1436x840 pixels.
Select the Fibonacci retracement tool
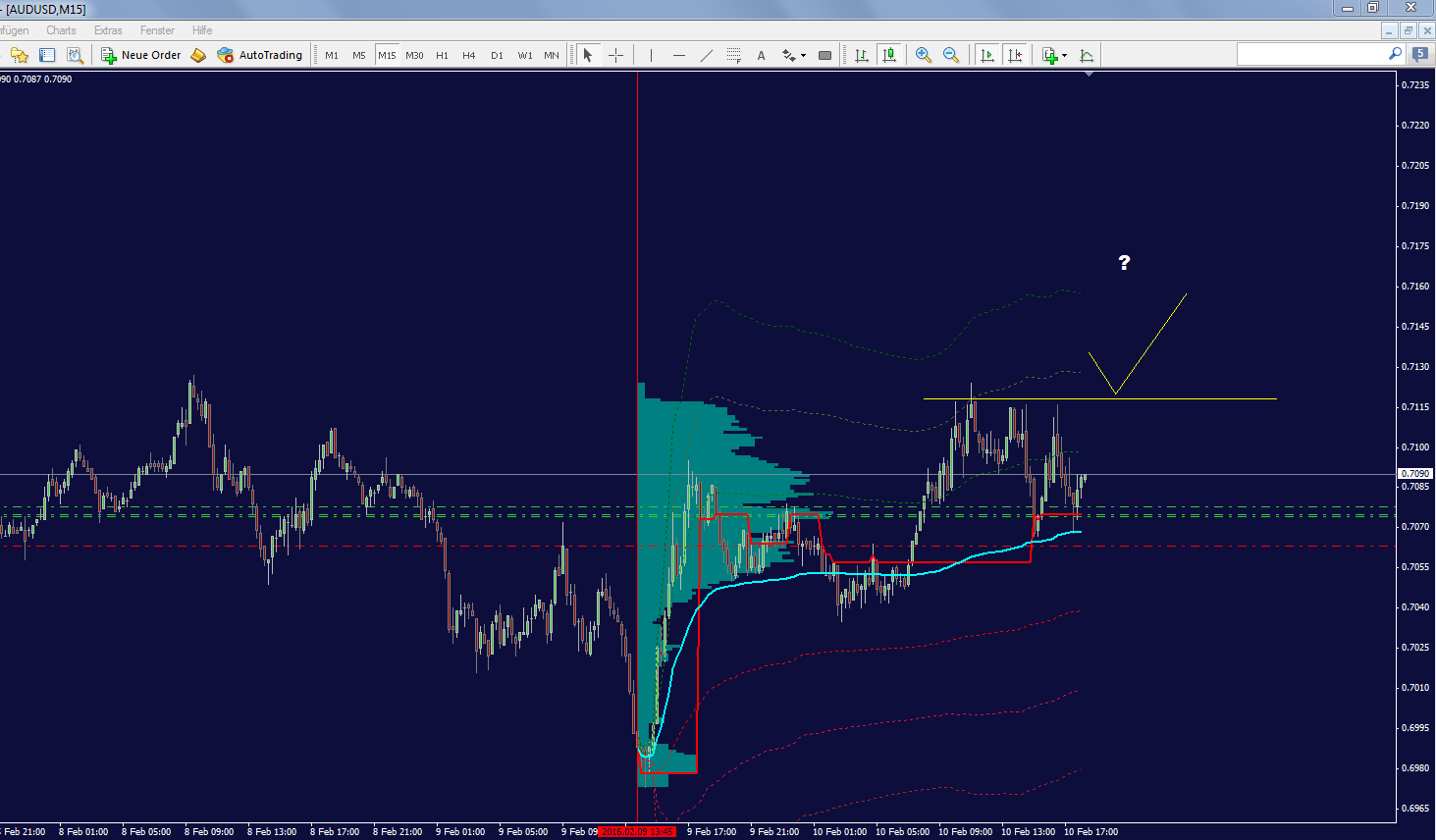click(733, 55)
